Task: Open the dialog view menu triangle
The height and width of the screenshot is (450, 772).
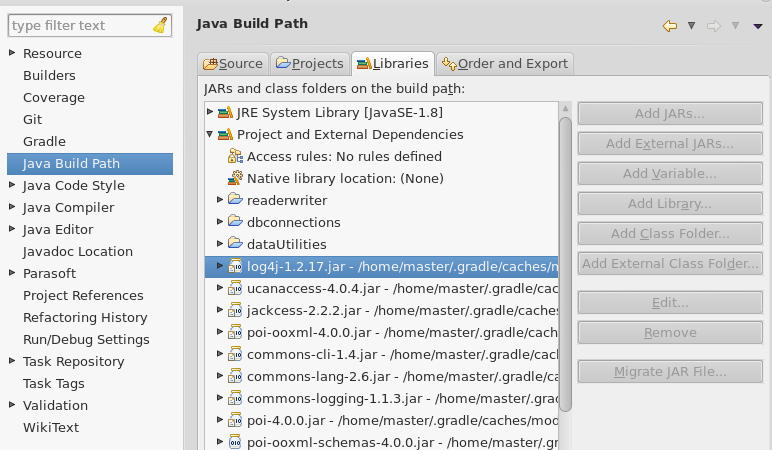Action: [x=758, y=26]
